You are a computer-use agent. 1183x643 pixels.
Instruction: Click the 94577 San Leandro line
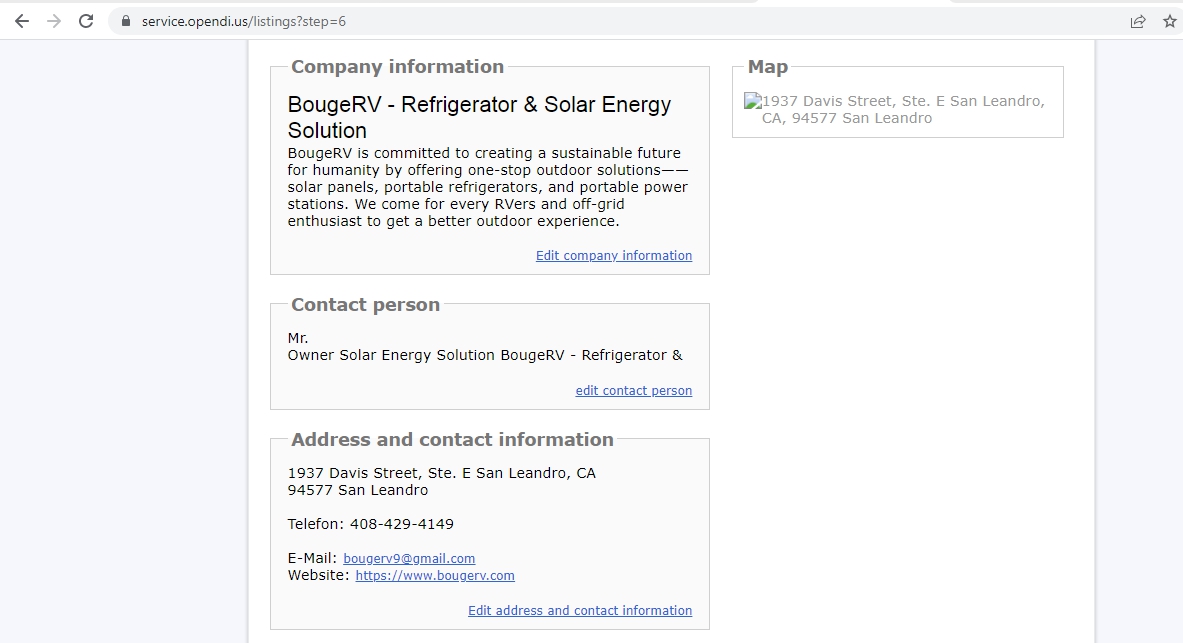(x=358, y=491)
